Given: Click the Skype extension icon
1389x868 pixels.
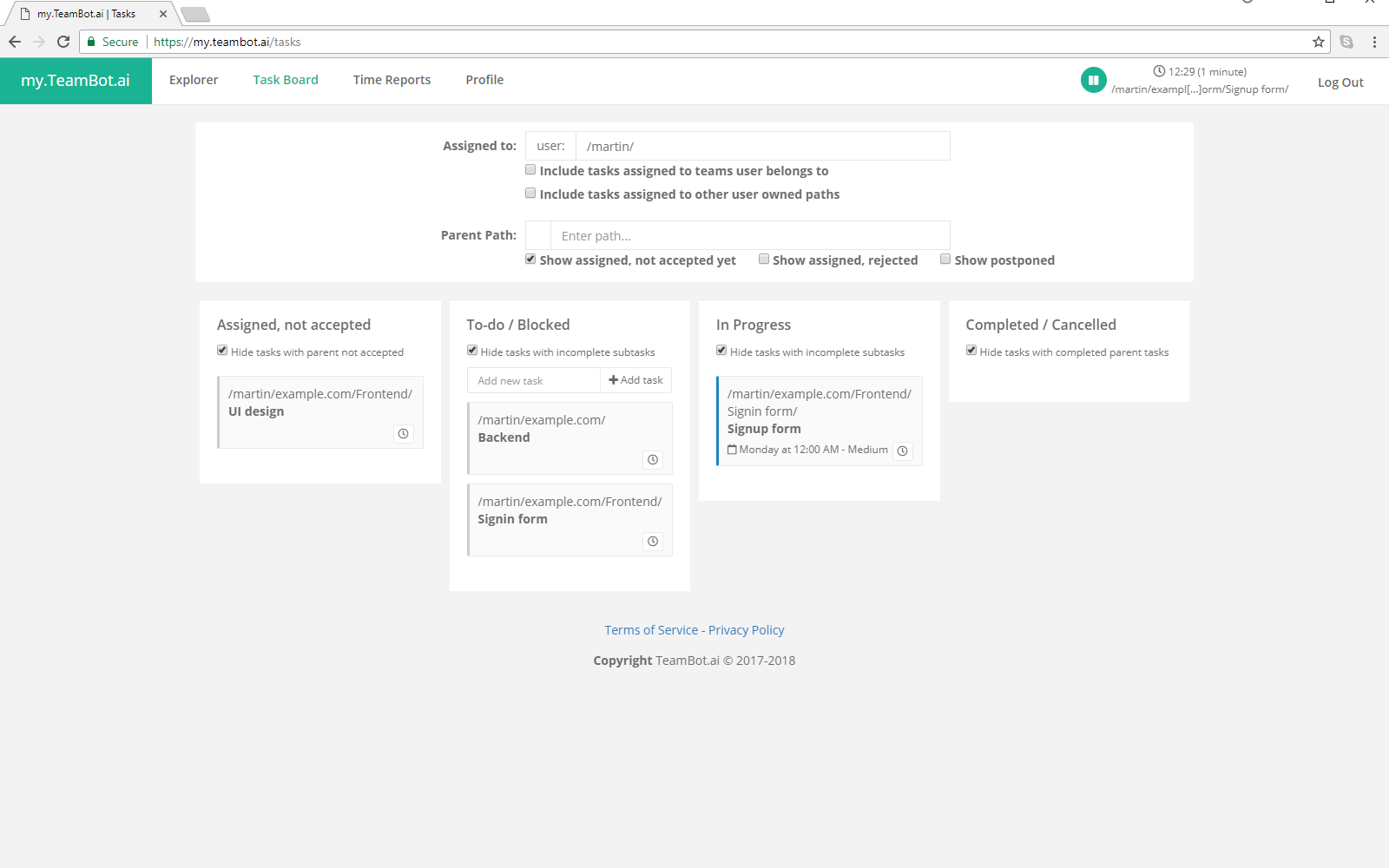Looking at the screenshot, I should pyautogui.click(x=1346, y=42).
